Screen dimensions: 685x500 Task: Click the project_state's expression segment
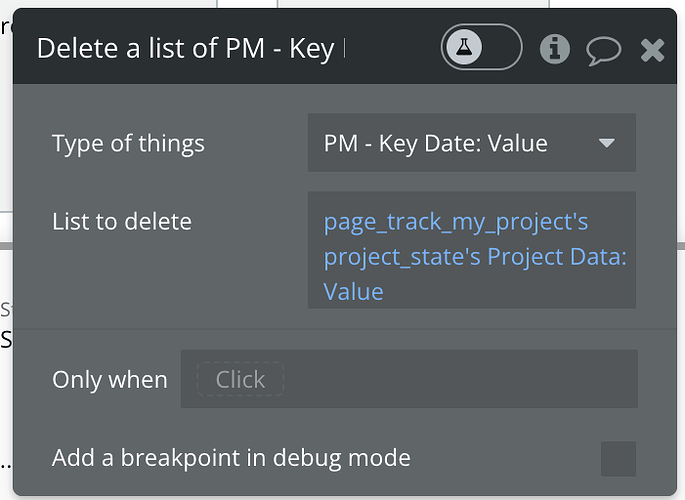(x=403, y=257)
